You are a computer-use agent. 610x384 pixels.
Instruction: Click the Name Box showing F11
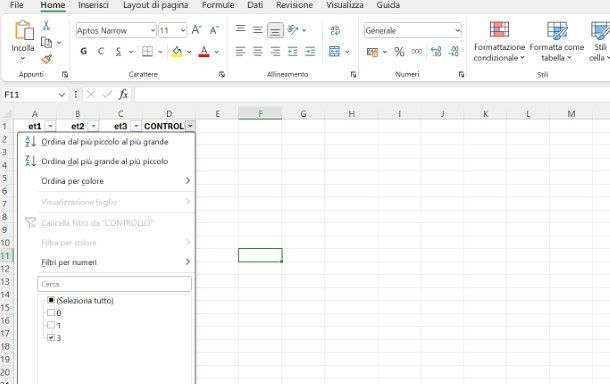point(30,95)
